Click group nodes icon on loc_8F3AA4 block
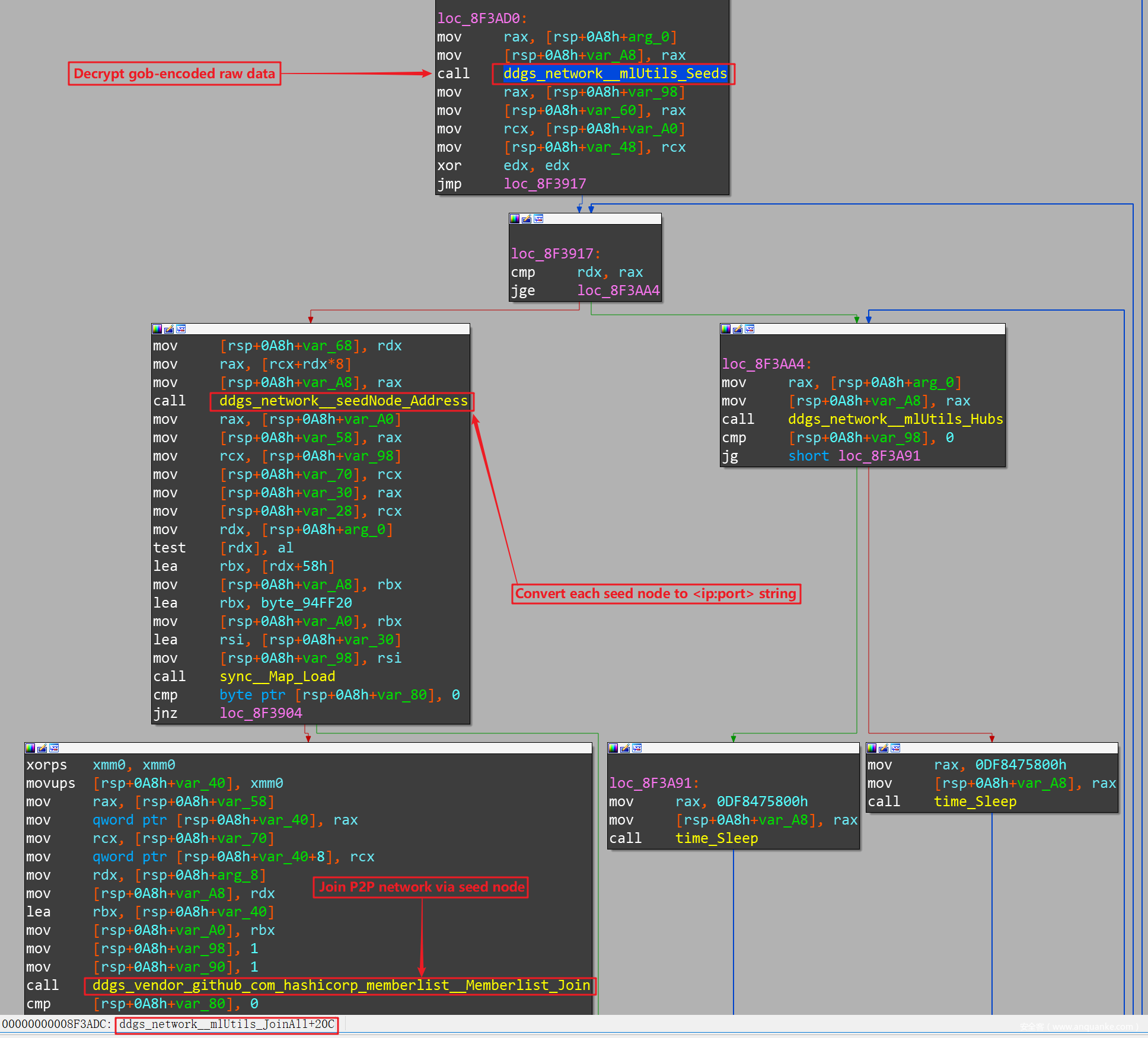Screen dimensions: 1148x1038 tap(750, 329)
